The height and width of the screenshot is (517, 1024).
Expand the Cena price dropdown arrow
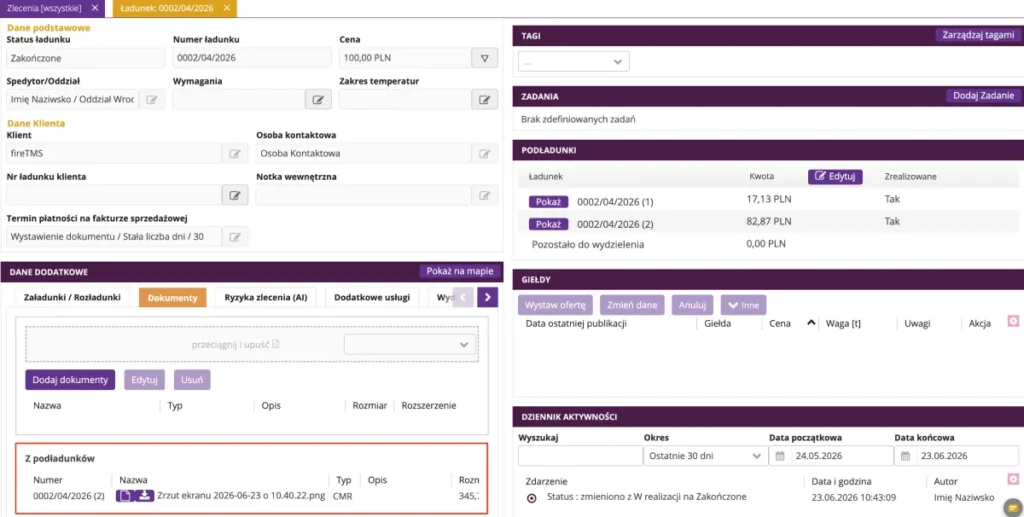click(485, 57)
